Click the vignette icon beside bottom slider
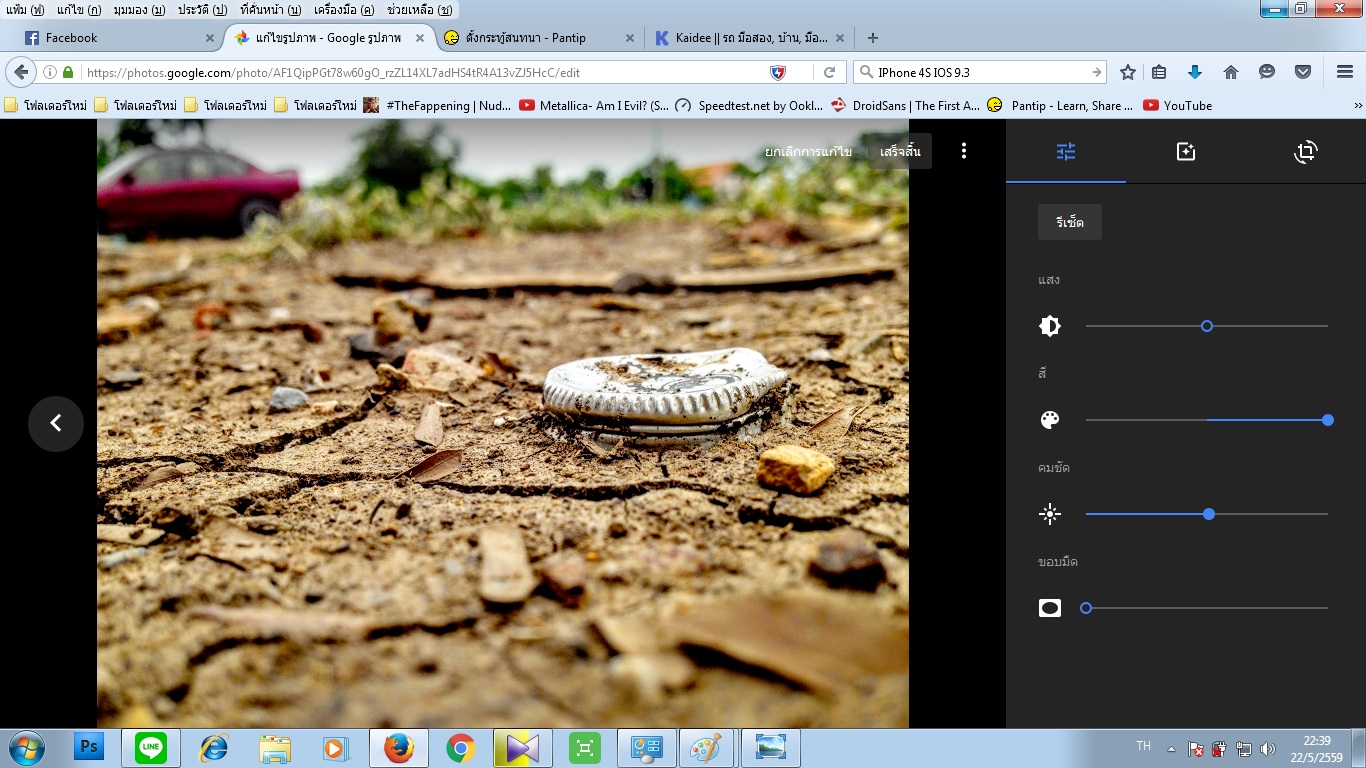Screen dimensions: 1366x768 [1050, 608]
